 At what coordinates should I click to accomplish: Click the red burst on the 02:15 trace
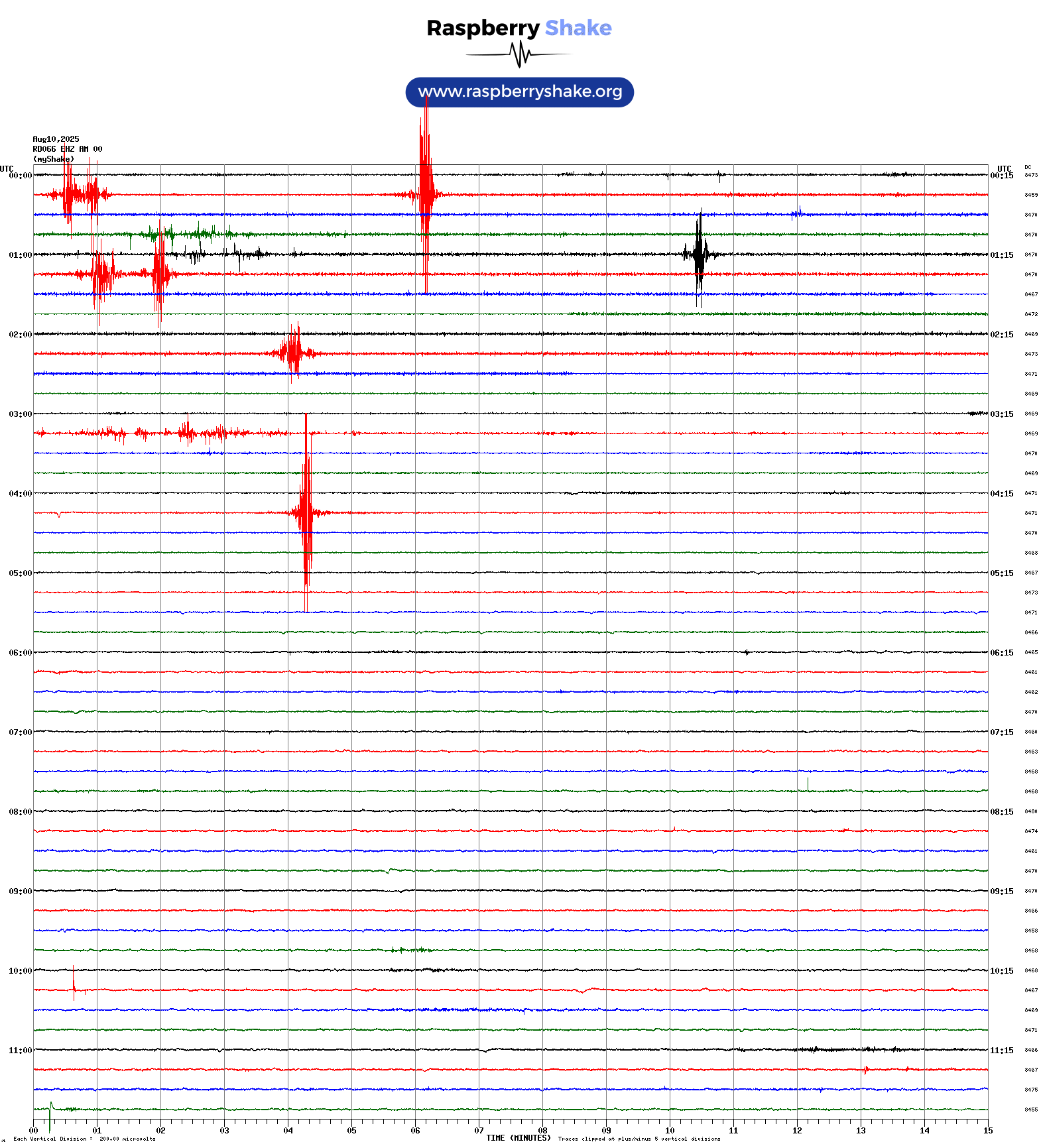tap(293, 353)
